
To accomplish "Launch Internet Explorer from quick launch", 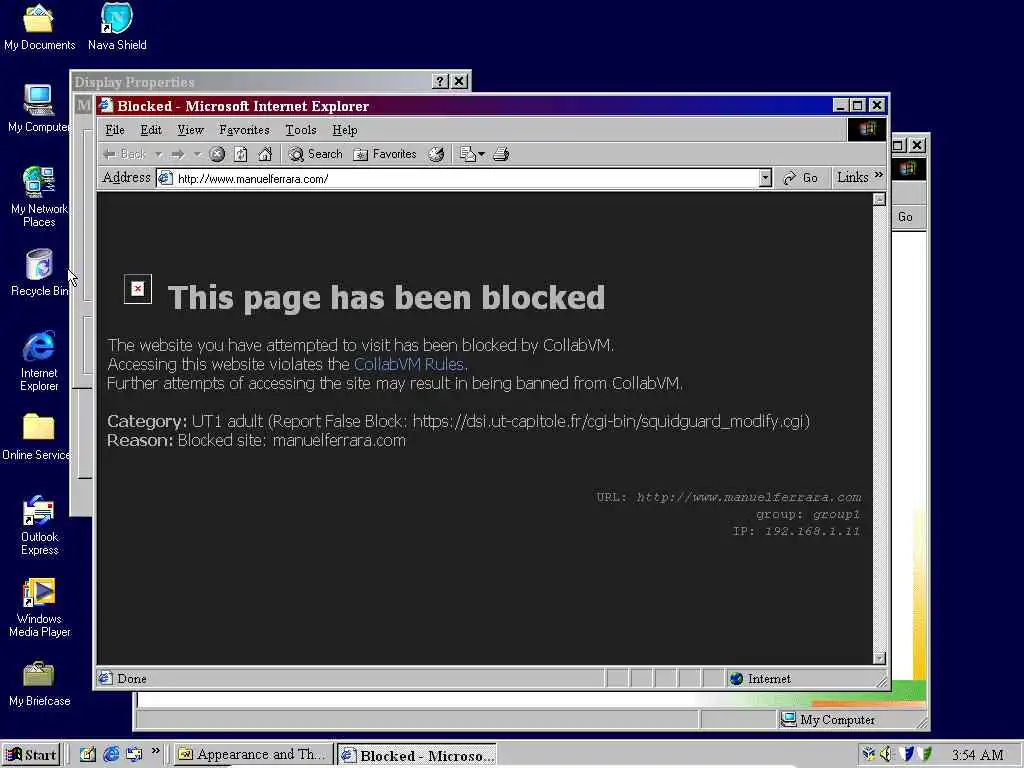I will point(111,754).
